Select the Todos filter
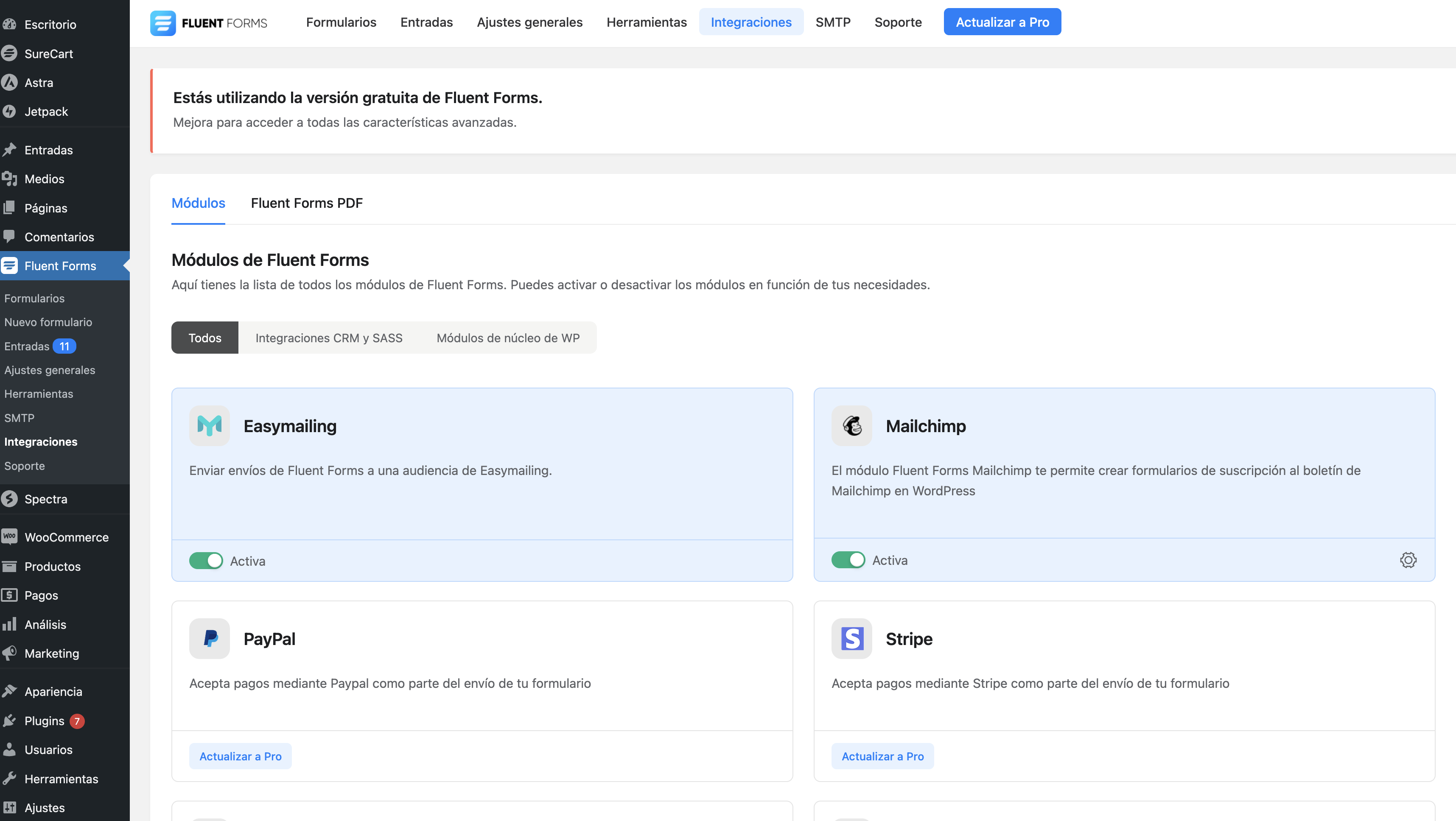The width and height of the screenshot is (1456, 821). coord(204,337)
